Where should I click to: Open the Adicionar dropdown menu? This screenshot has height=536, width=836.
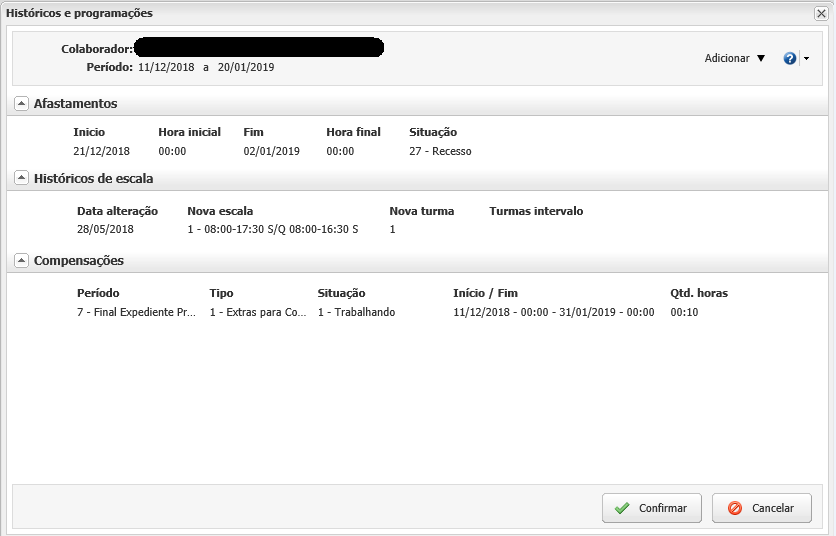point(734,59)
